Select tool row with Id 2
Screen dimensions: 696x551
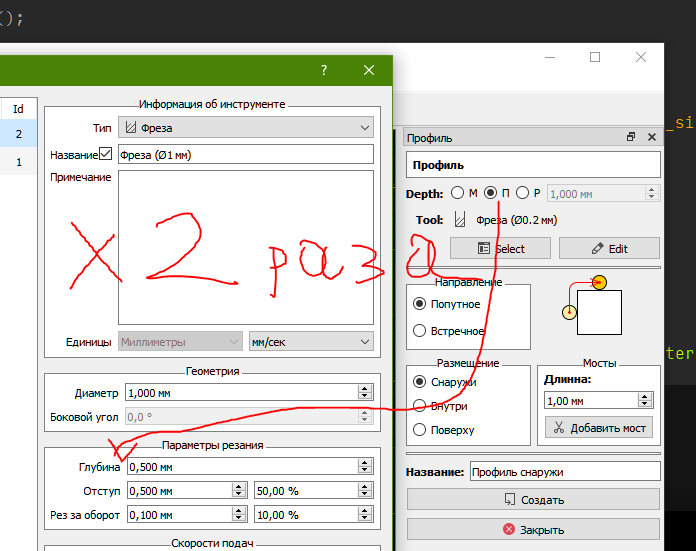point(18,134)
